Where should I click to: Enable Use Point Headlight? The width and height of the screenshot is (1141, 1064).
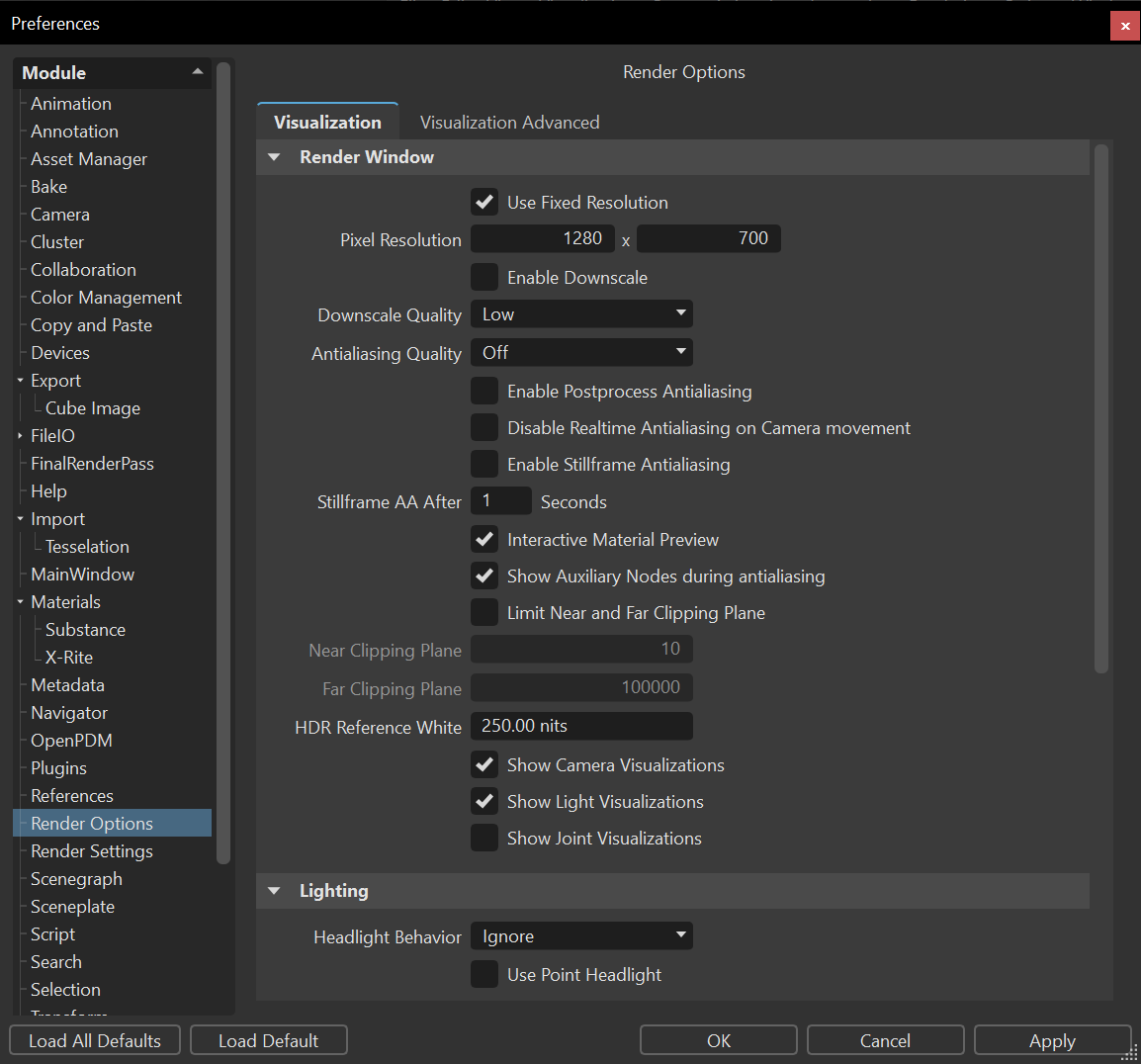point(483,973)
